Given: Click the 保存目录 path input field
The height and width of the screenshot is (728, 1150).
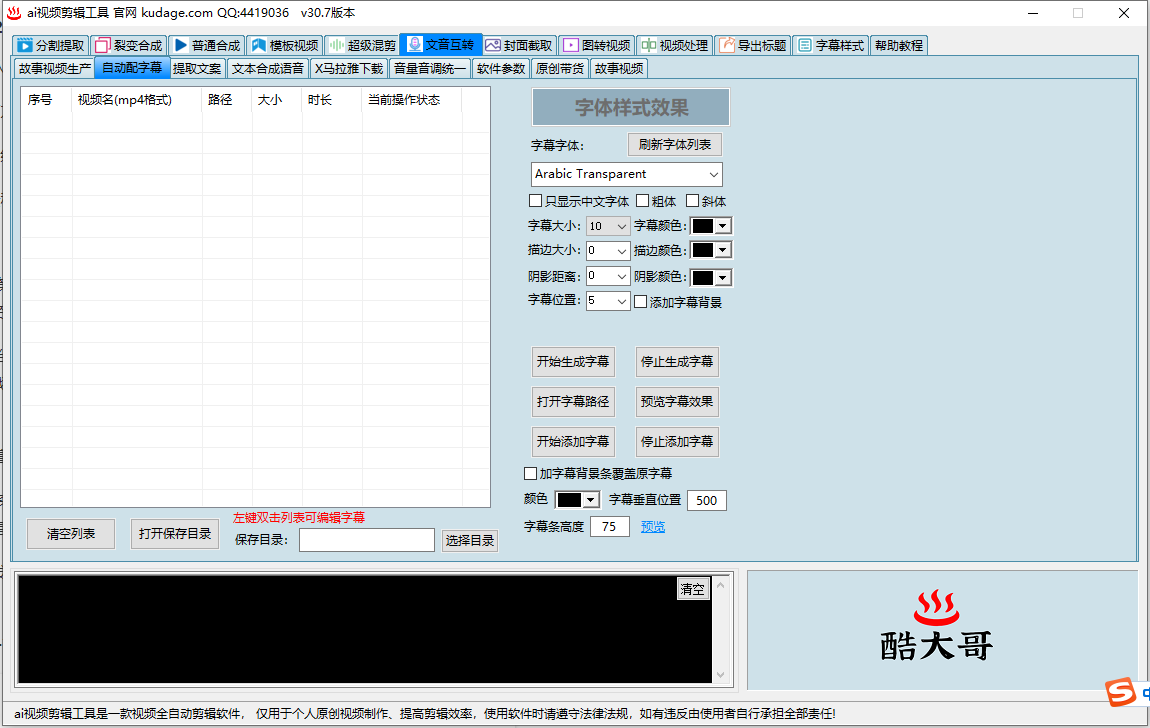Looking at the screenshot, I should (367, 540).
